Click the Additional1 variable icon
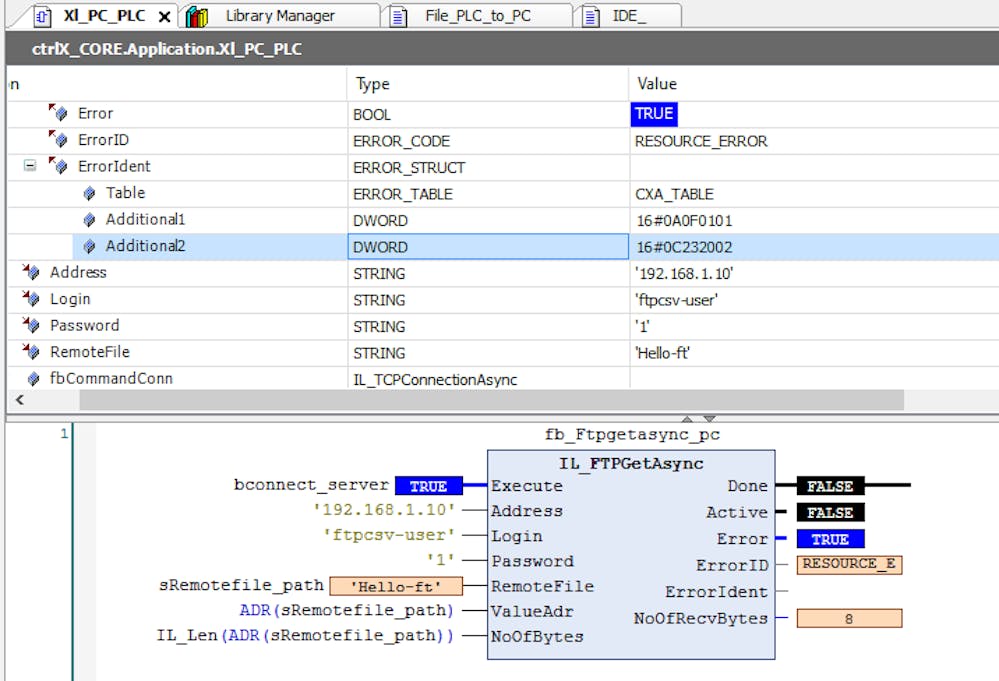Viewport: 999px width, 681px height. (x=89, y=220)
